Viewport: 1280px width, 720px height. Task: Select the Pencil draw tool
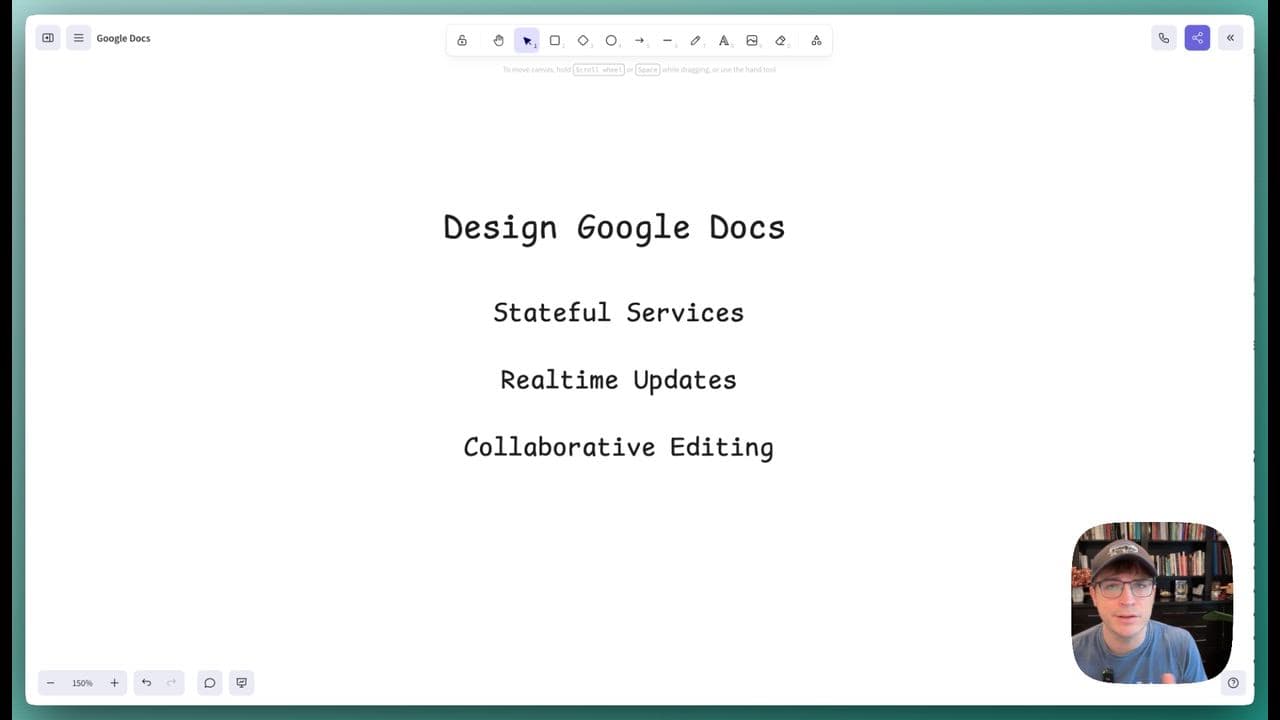[695, 40]
